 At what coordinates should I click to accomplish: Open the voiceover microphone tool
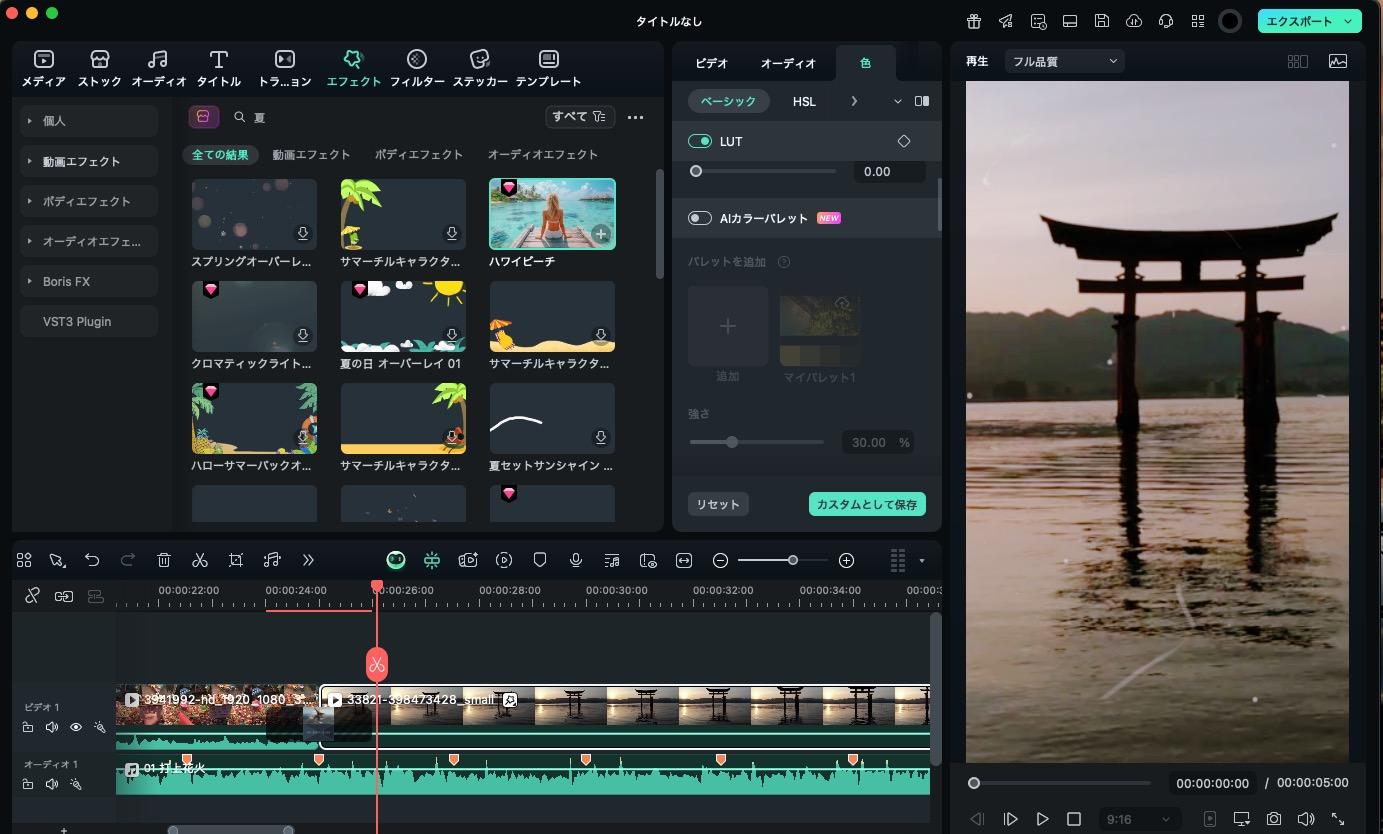pyautogui.click(x=576, y=560)
